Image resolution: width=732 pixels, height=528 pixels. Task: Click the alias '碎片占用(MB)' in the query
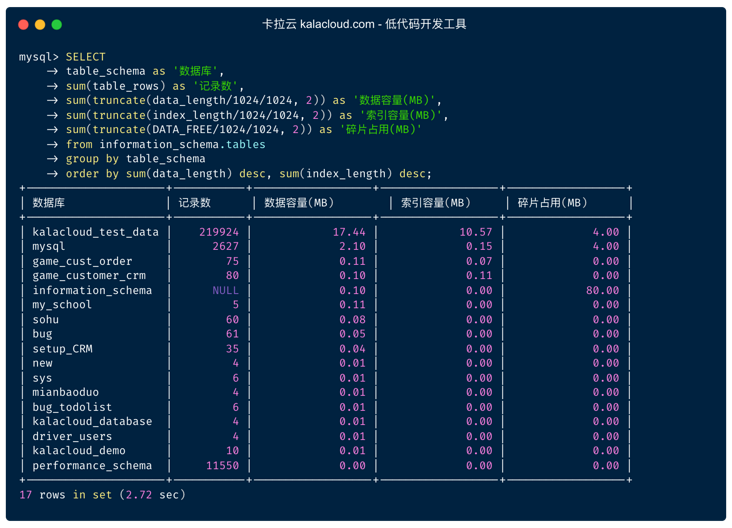tap(380, 129)
